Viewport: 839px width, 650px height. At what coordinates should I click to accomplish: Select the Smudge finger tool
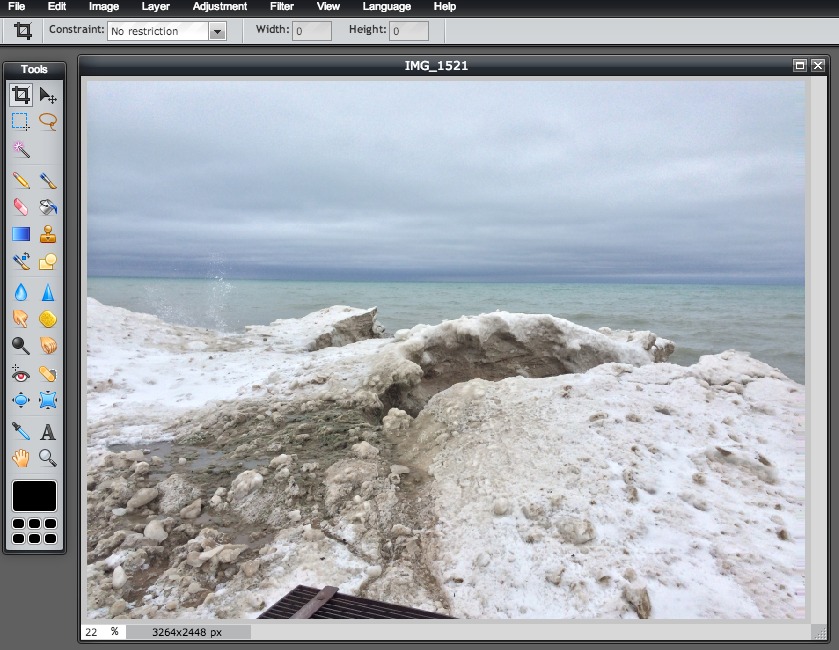[21, 319]
